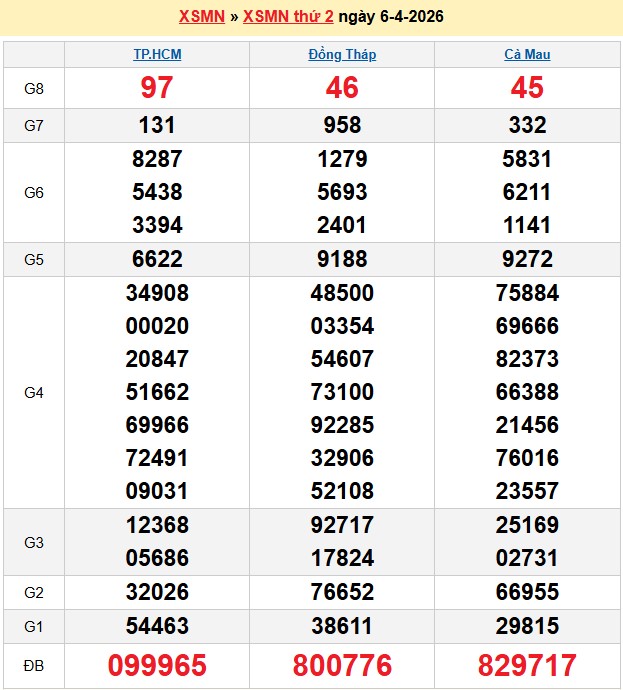Viewport: 623px width, 690px height.
Task: Open the Cà Mau province link
Action: [x=527, y=55]
